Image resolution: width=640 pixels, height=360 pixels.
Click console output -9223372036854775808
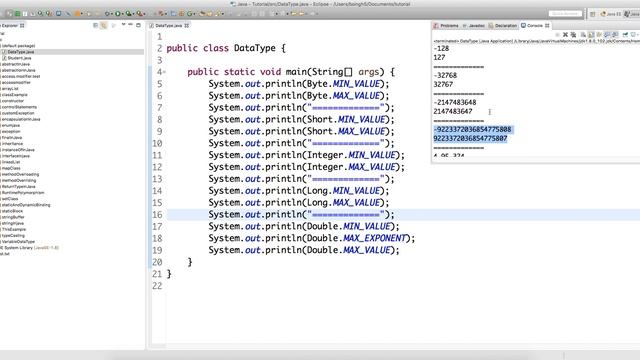[x=473, y=129]
